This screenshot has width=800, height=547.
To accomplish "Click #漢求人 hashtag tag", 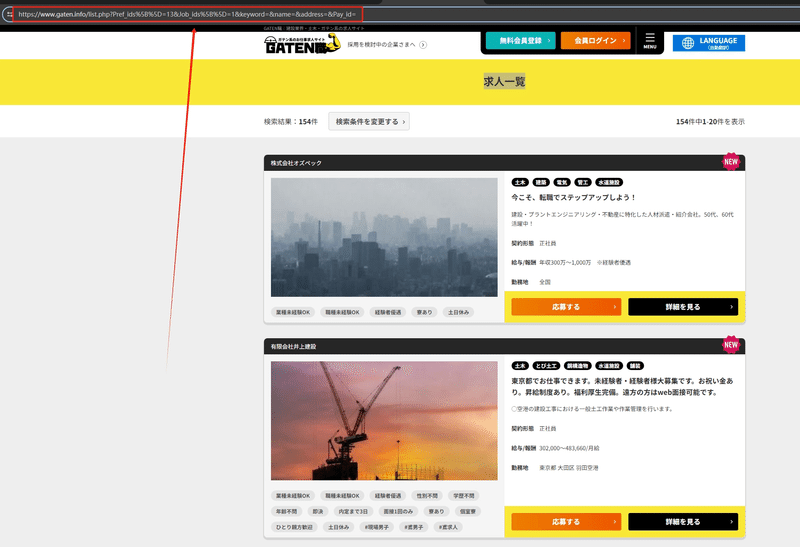I will (x=448, y=527).
